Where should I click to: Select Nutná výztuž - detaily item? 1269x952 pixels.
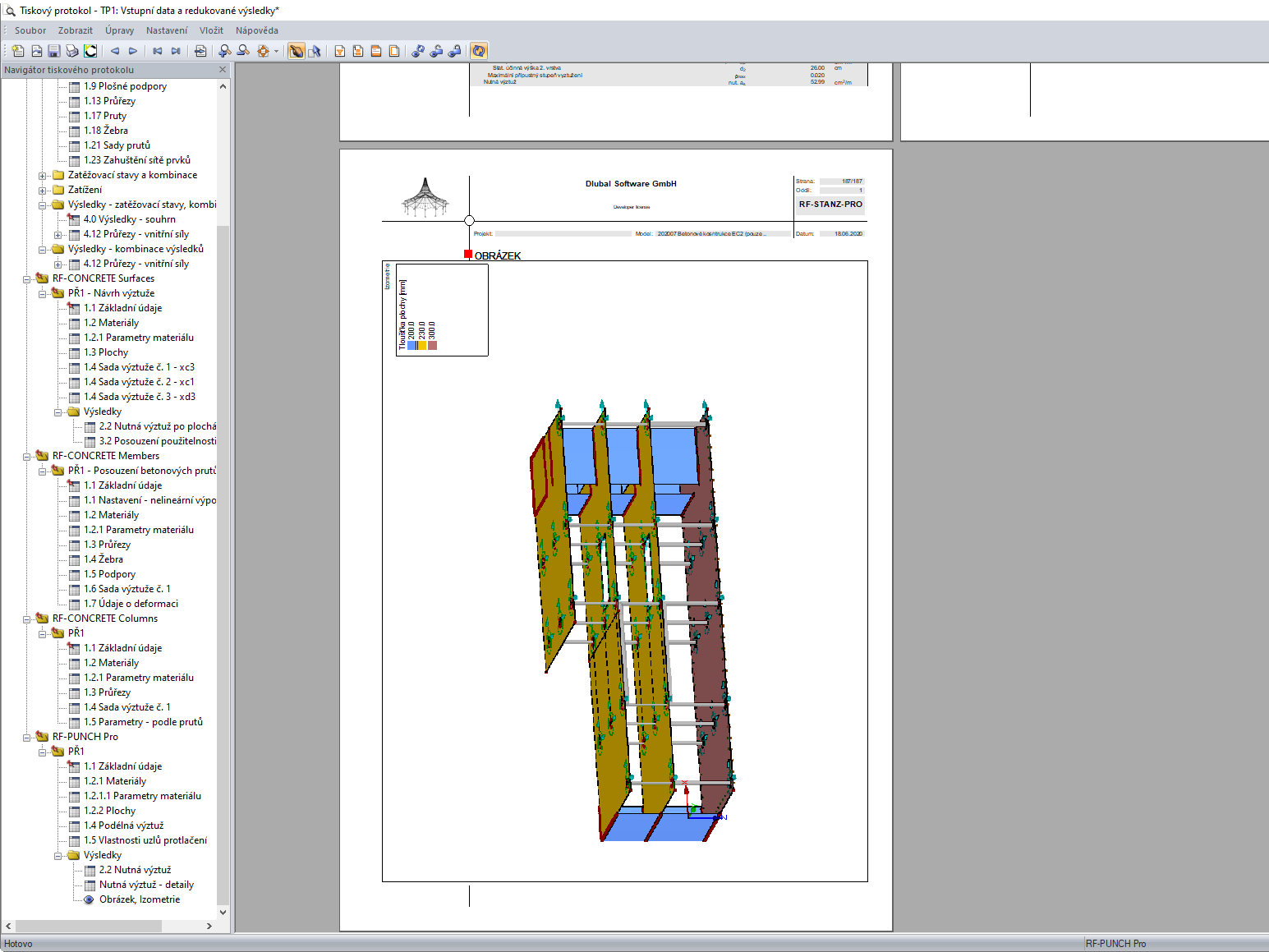click(147, 885)
